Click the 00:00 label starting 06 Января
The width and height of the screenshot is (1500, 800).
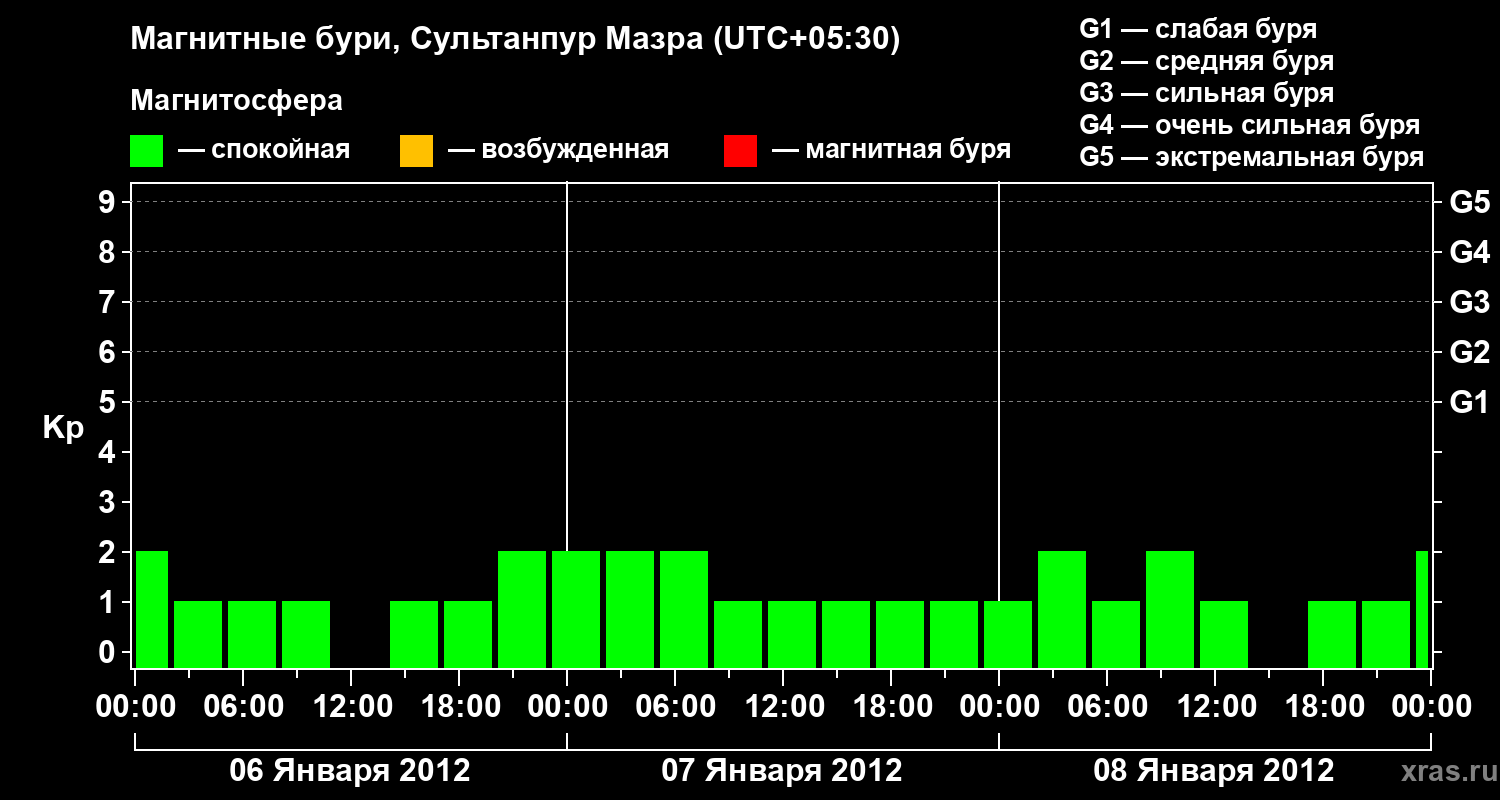[135, 707]
